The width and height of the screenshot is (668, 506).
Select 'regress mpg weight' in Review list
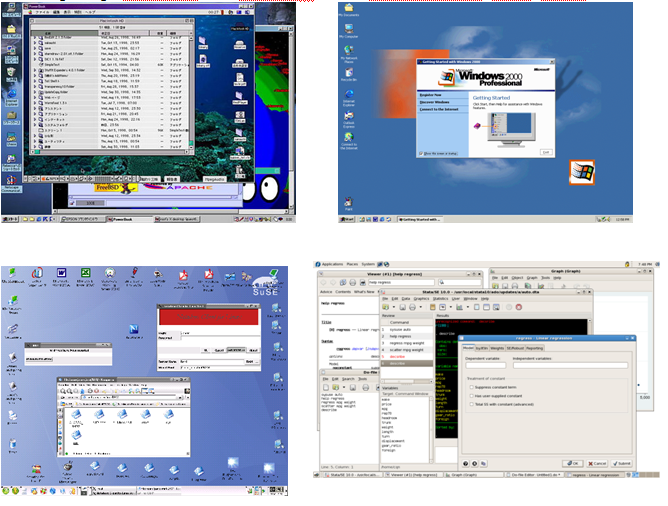tap(406, 343)
